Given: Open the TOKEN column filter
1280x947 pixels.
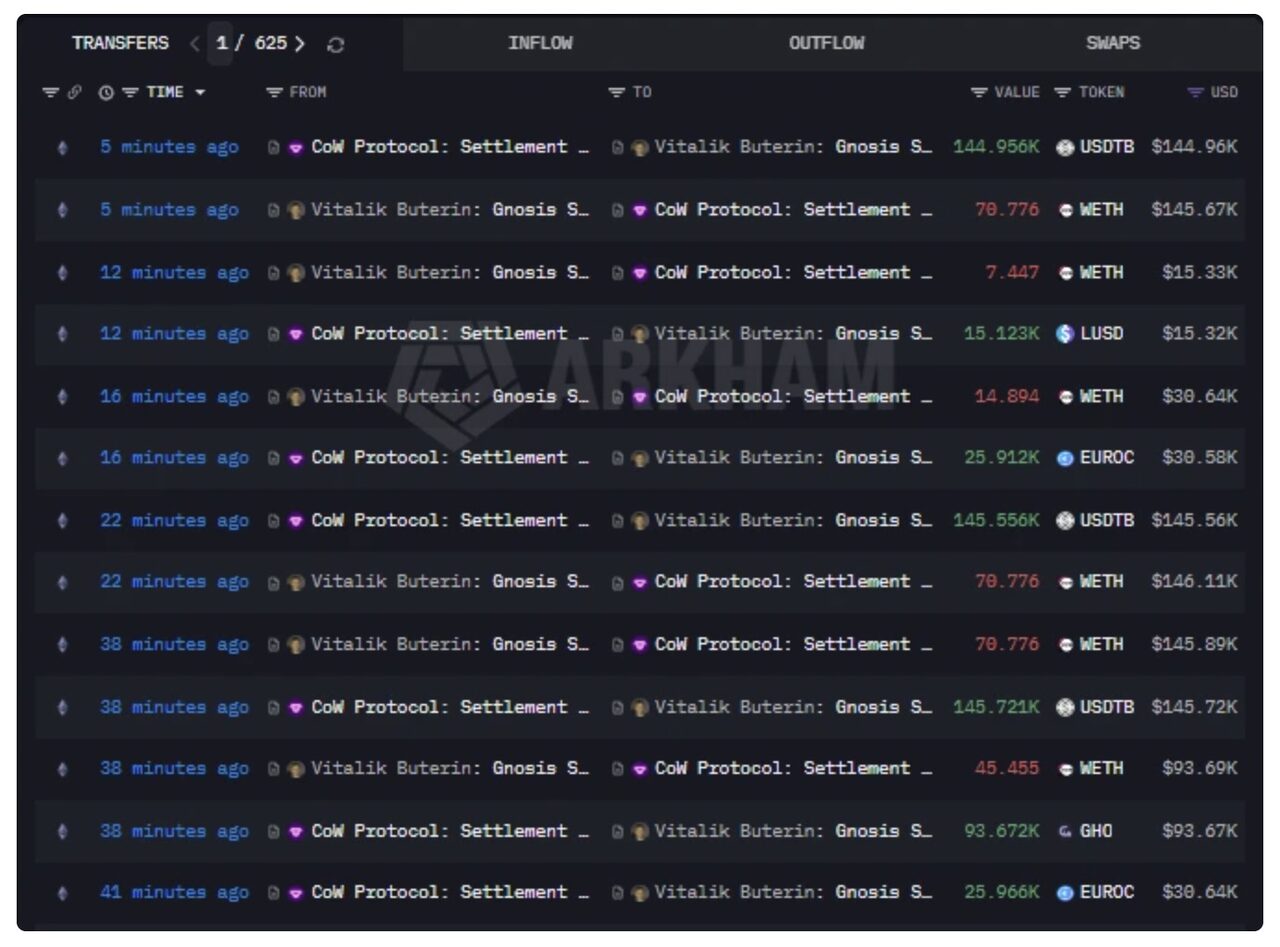Looking at the screenshot, I should click(x=1063, y=92).
